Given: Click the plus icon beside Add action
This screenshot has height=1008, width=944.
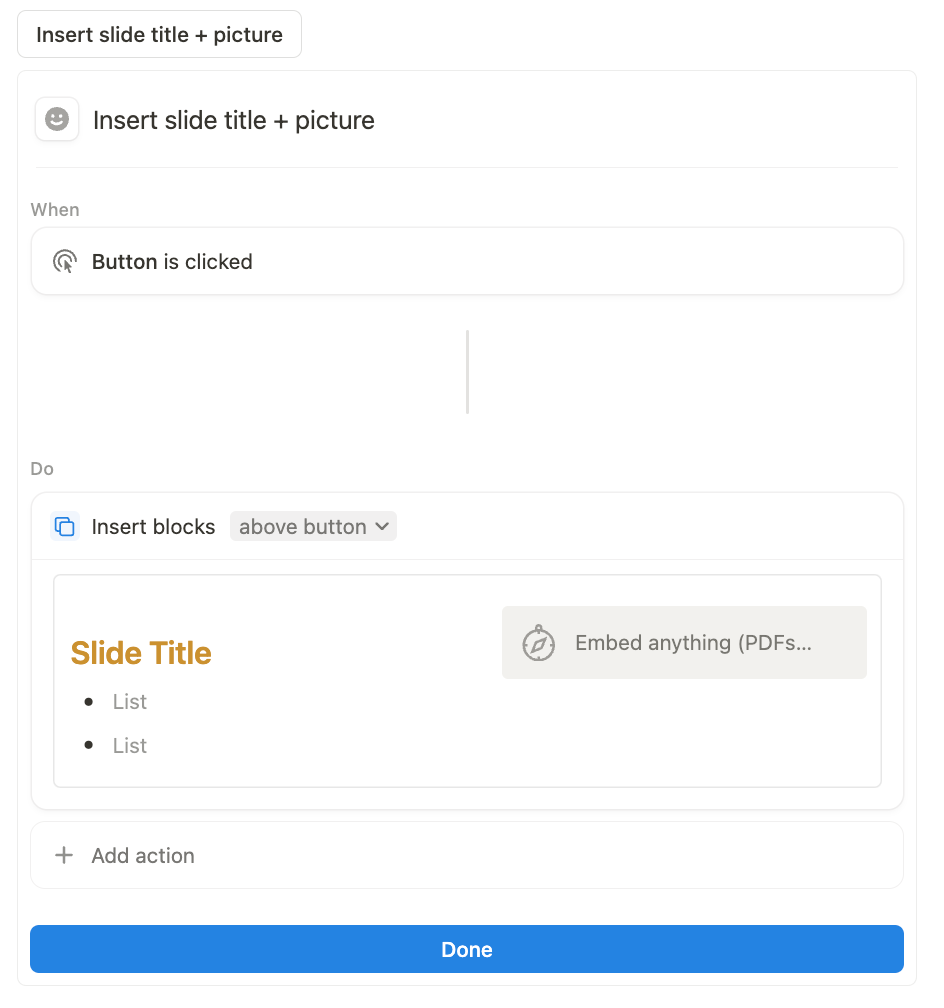Looking at the screenshot, I should [x=64, y=855].
